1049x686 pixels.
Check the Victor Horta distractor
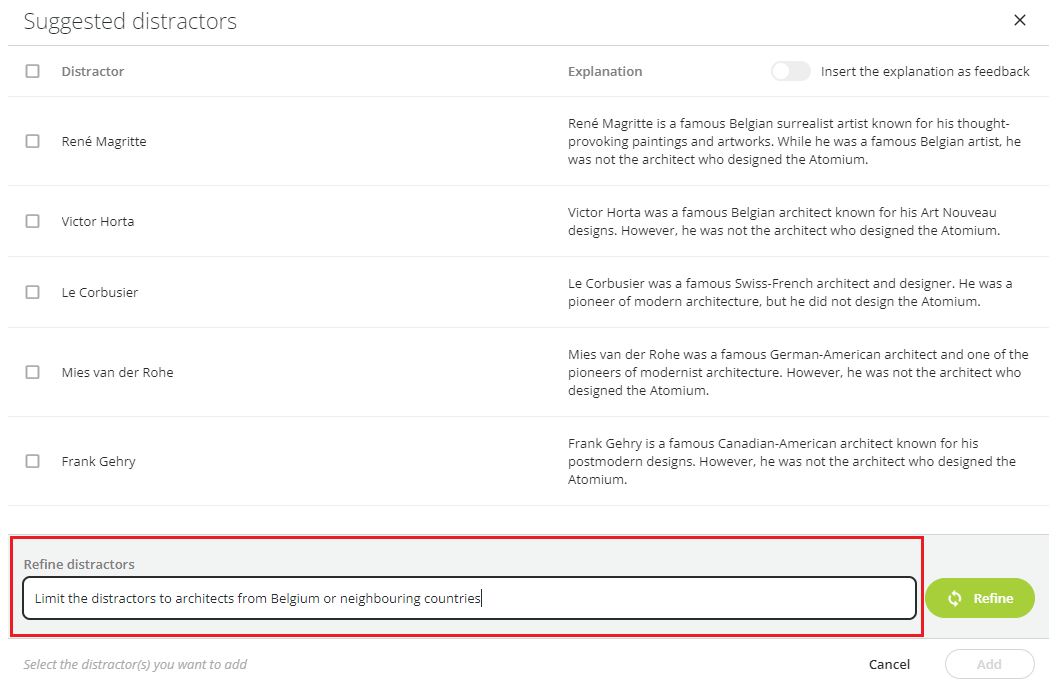click(33, 221)
